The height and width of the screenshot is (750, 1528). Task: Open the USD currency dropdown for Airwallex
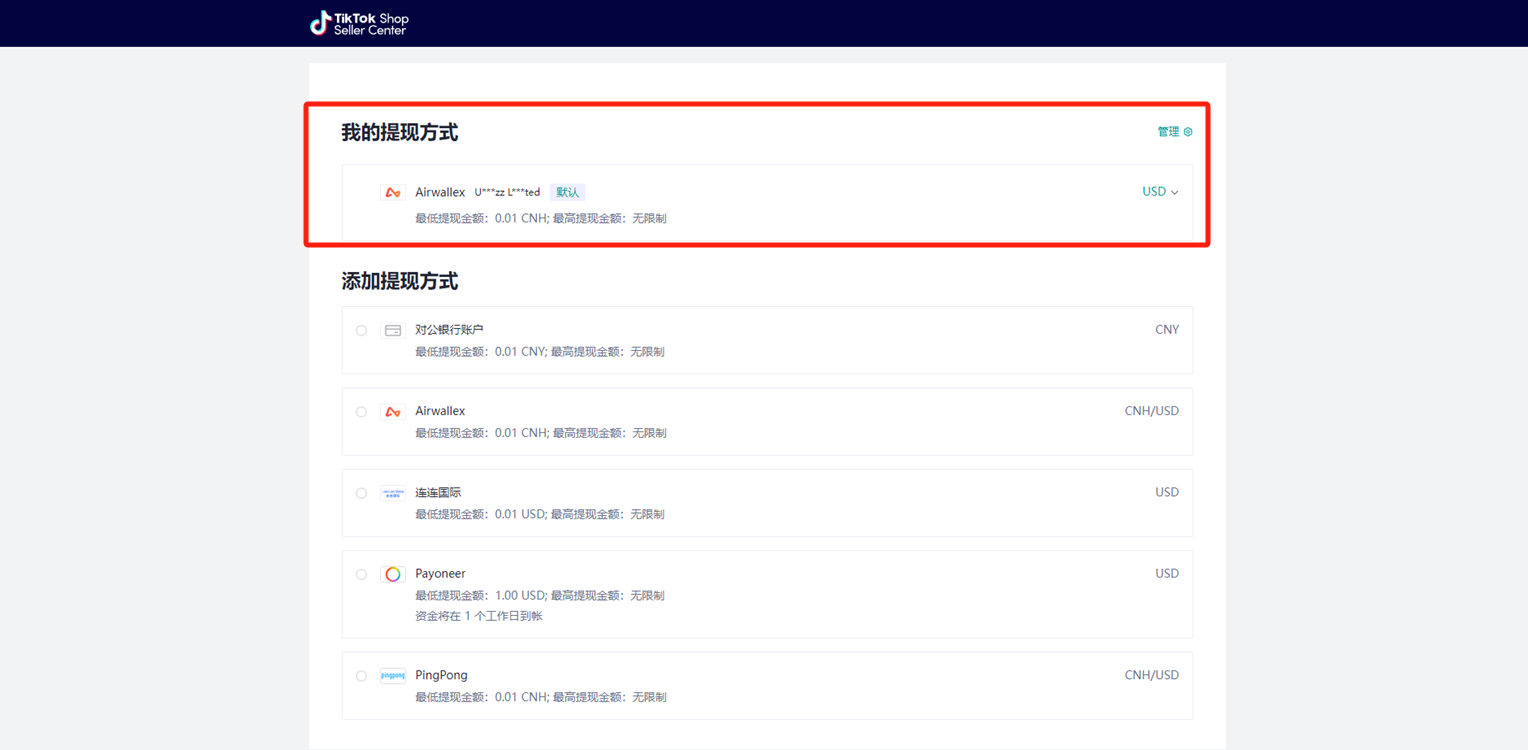click(x=1160, y=192)
